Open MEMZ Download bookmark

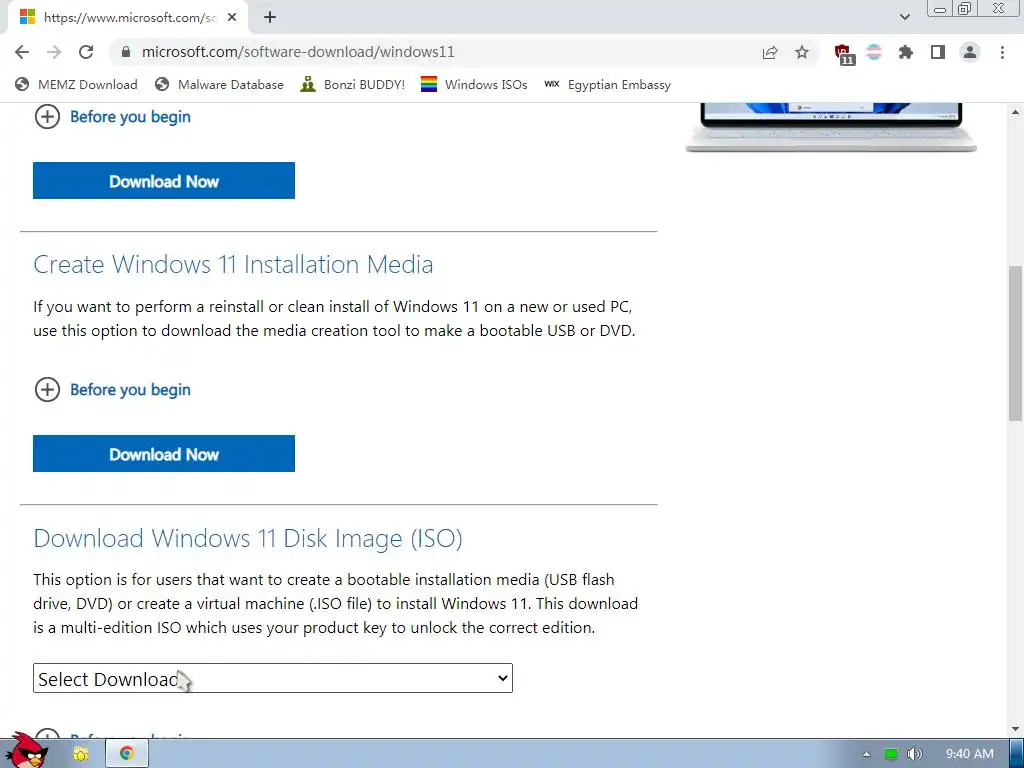tap(76, 84)
